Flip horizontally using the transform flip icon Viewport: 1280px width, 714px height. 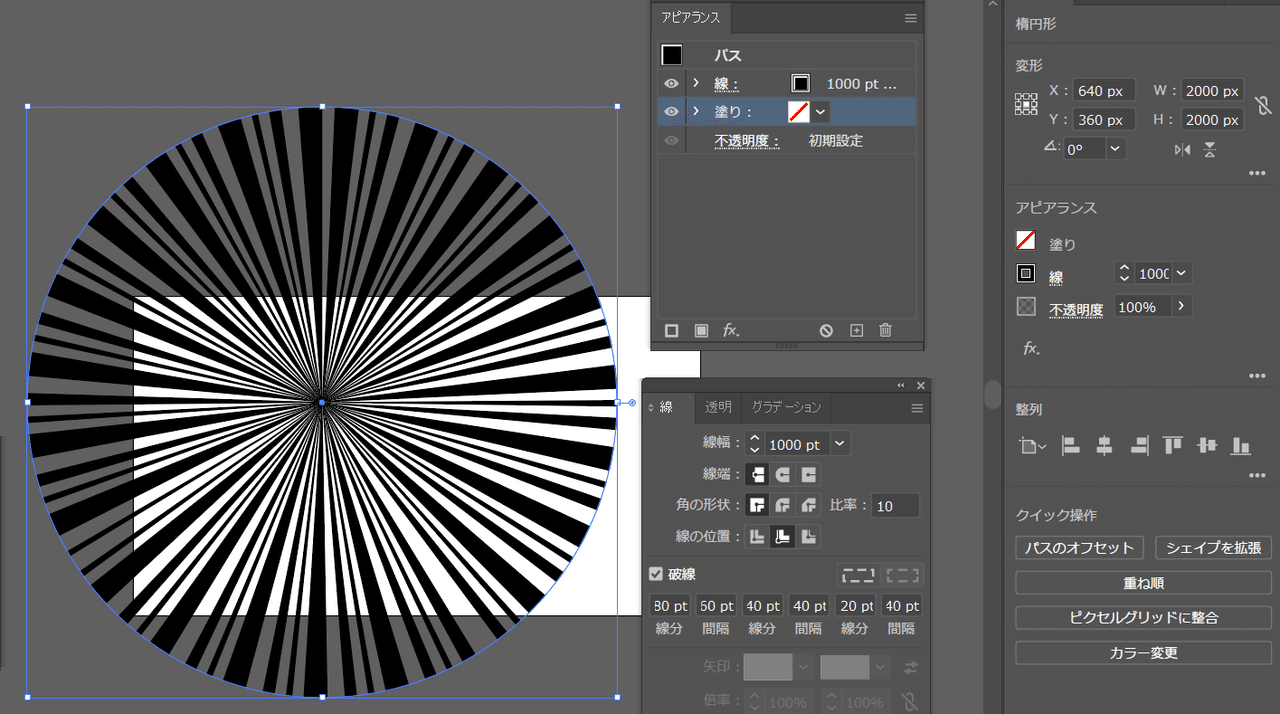click(1183, 149)
